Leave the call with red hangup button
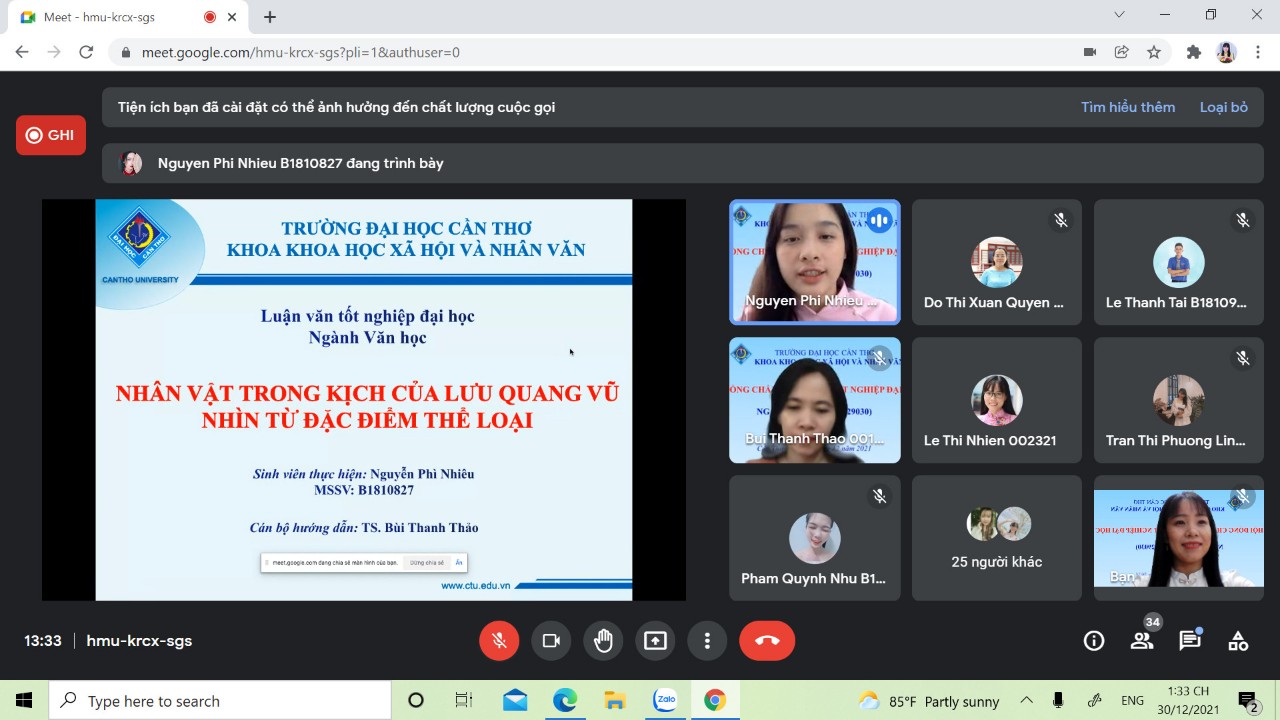1280x720 pixels. pyautogui.click(x=767, y=641)
